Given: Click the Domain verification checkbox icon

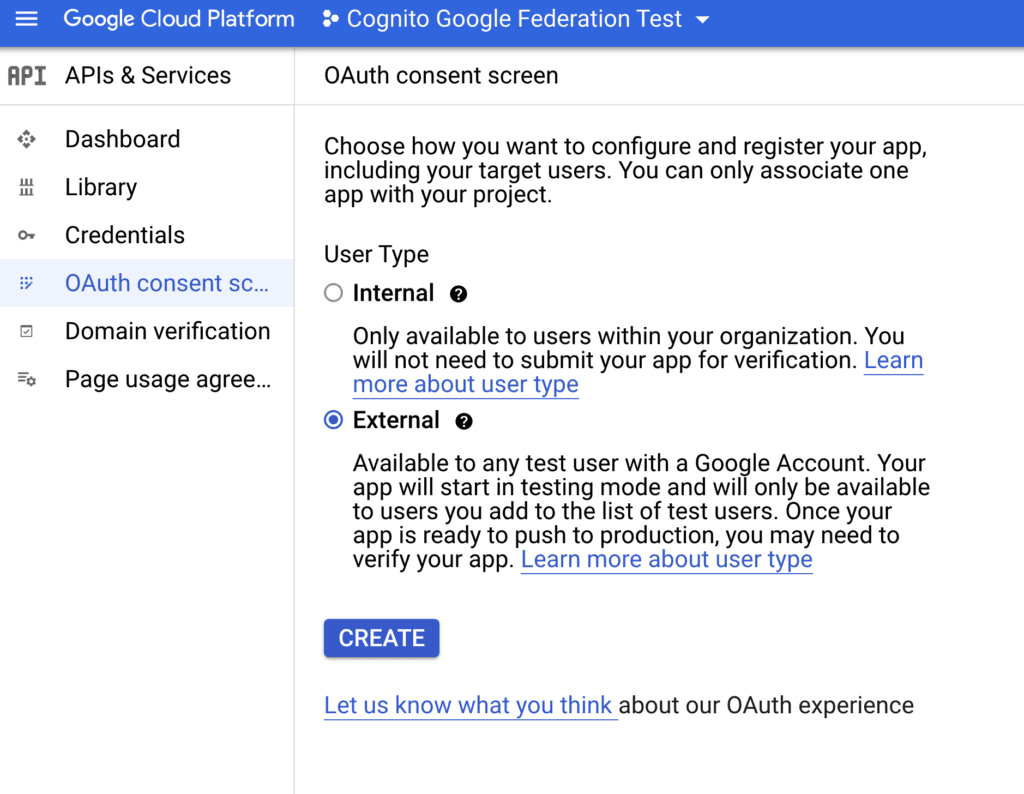Looking at the screenshot, I should pos(26,332).
